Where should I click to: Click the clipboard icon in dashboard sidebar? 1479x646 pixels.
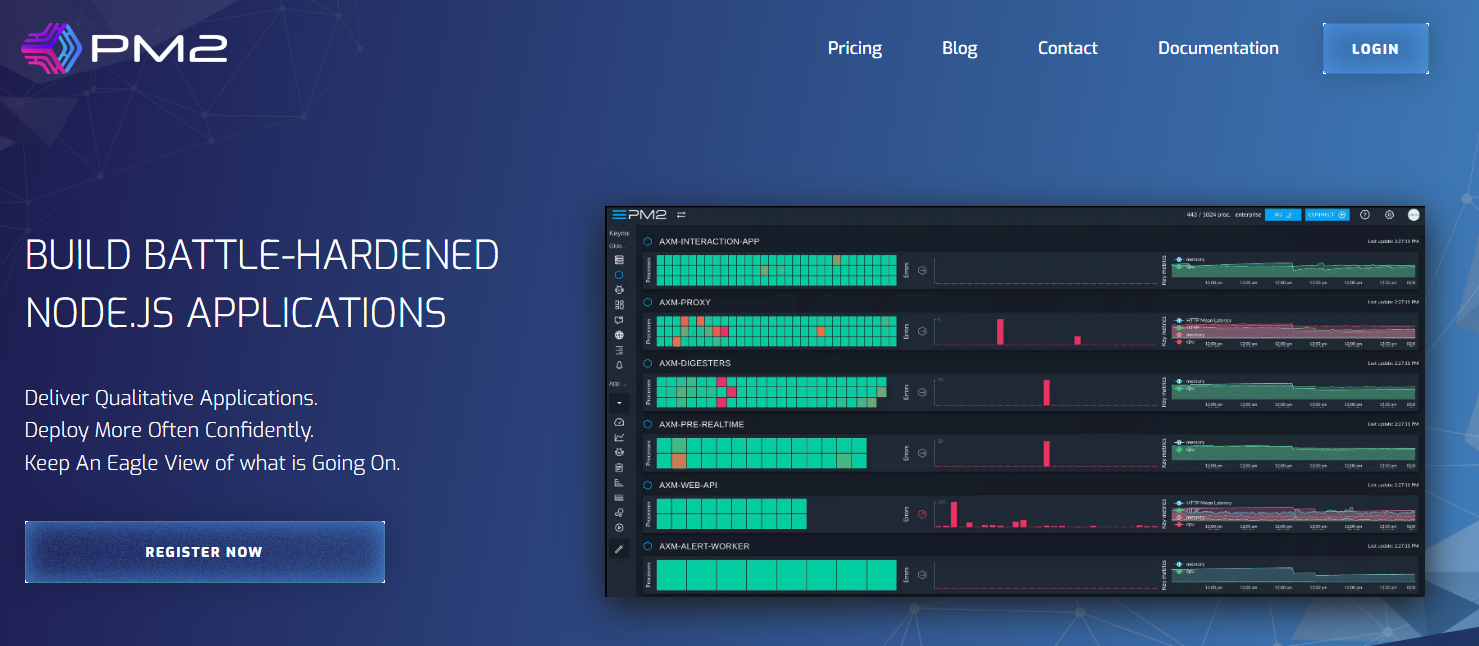(619, 467)
